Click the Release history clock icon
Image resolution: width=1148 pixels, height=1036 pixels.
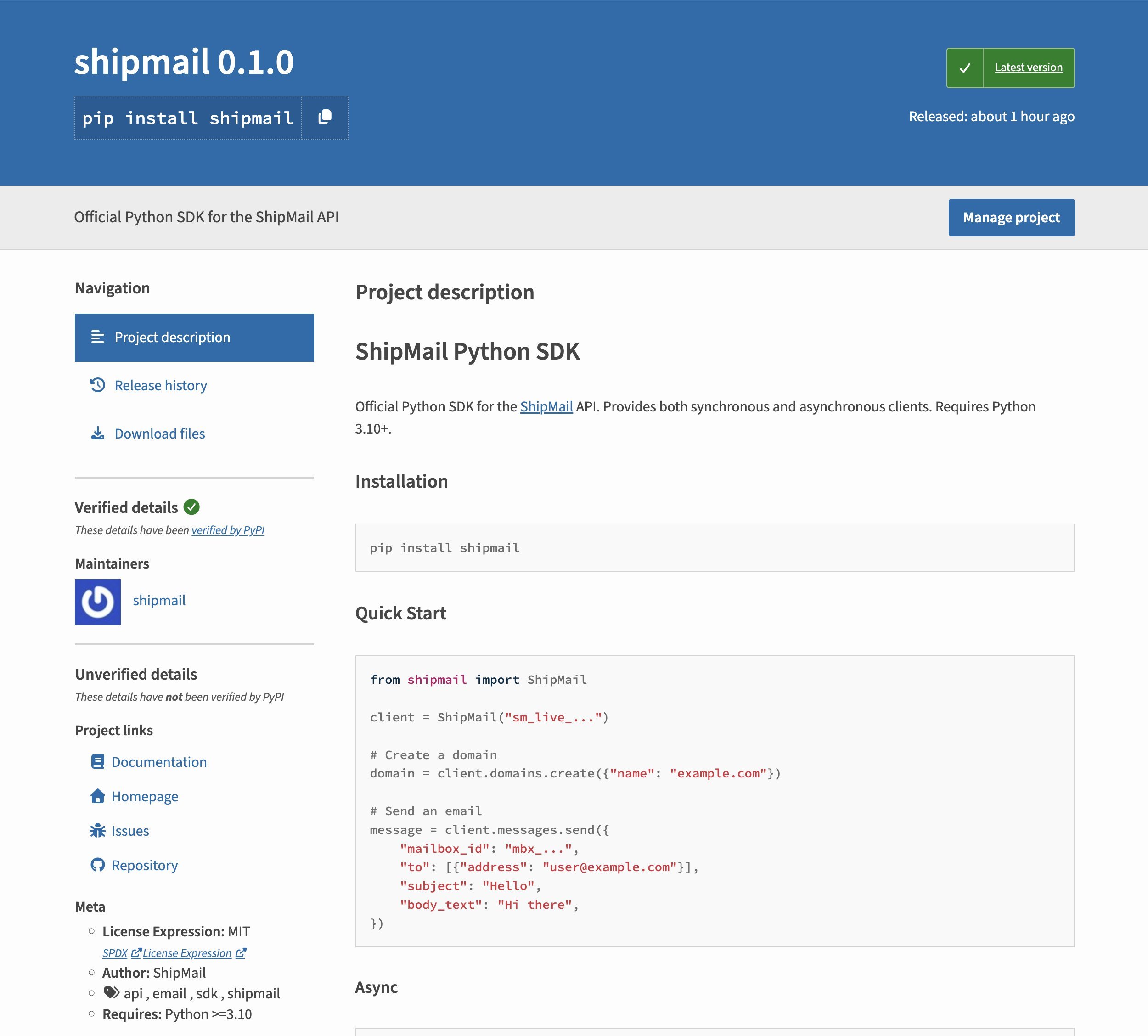[97, 385]
